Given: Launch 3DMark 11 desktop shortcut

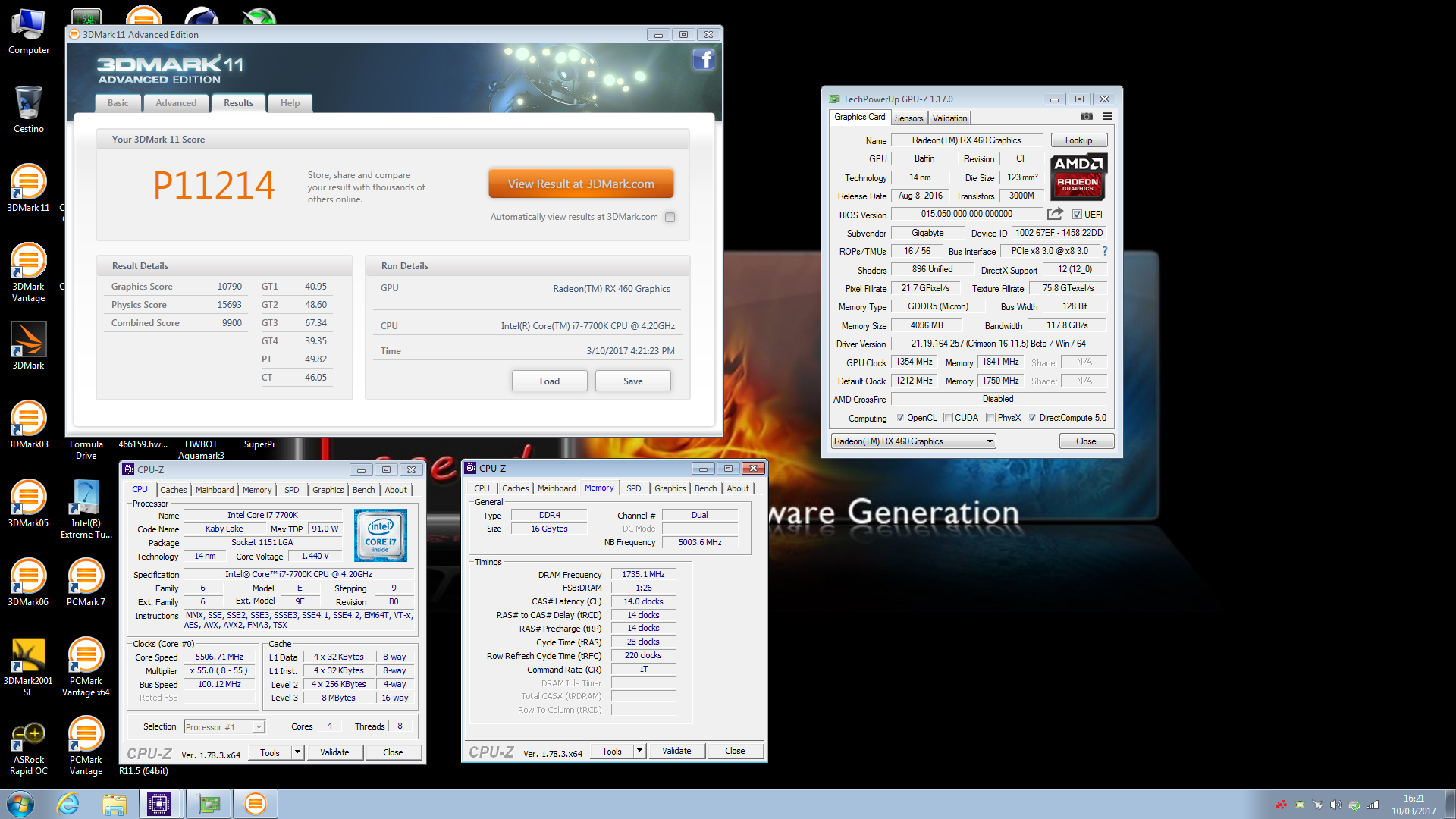Looking at the screenshot, I should point(29,188).
